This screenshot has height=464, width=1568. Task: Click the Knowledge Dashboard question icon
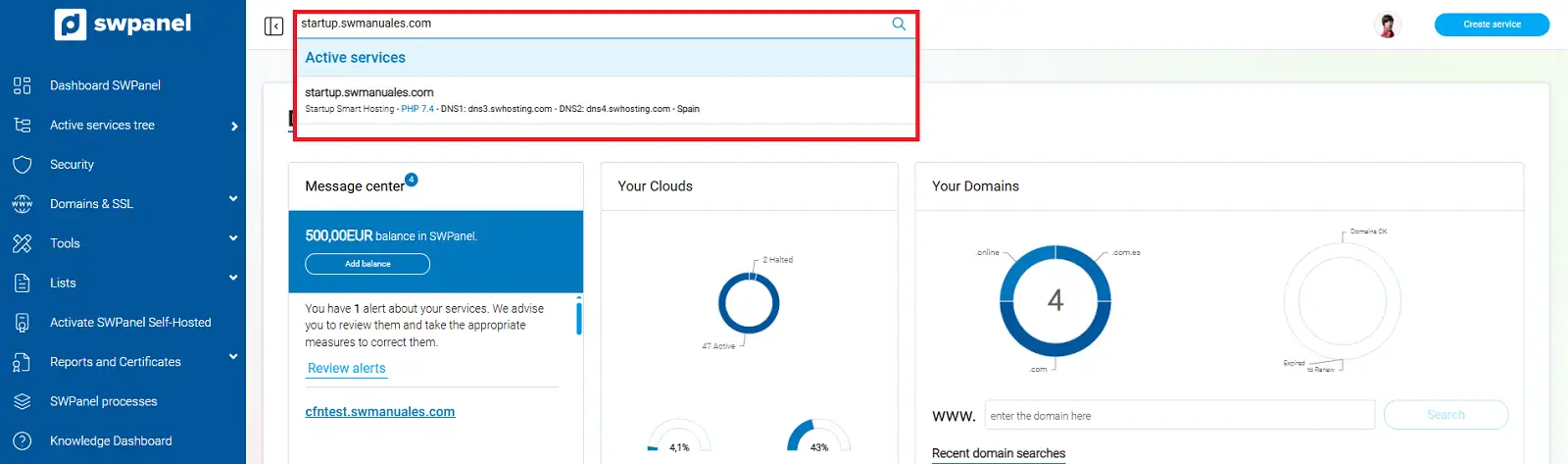[x=23, y=441]
